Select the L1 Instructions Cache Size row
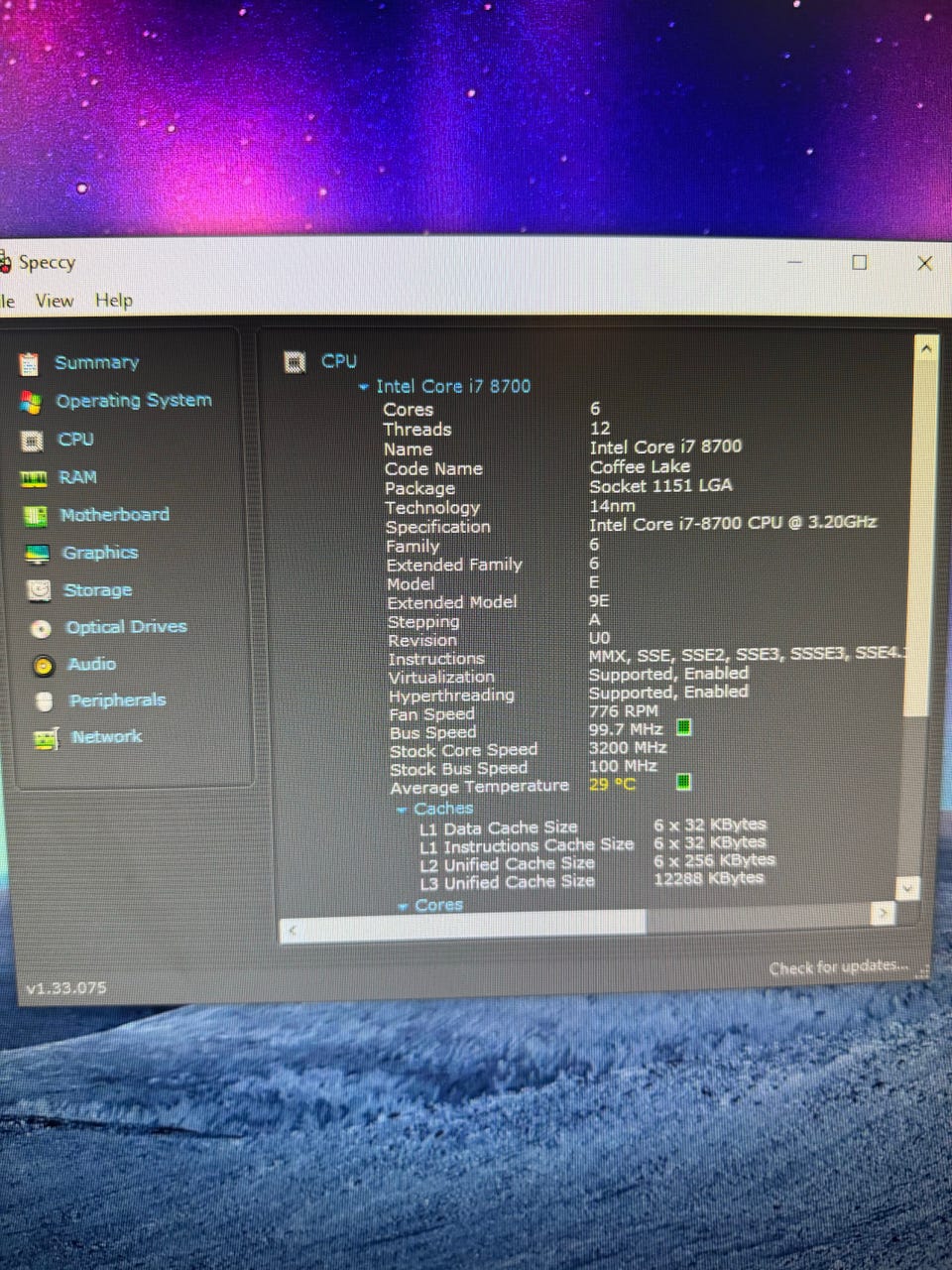 tap(592, 844)
